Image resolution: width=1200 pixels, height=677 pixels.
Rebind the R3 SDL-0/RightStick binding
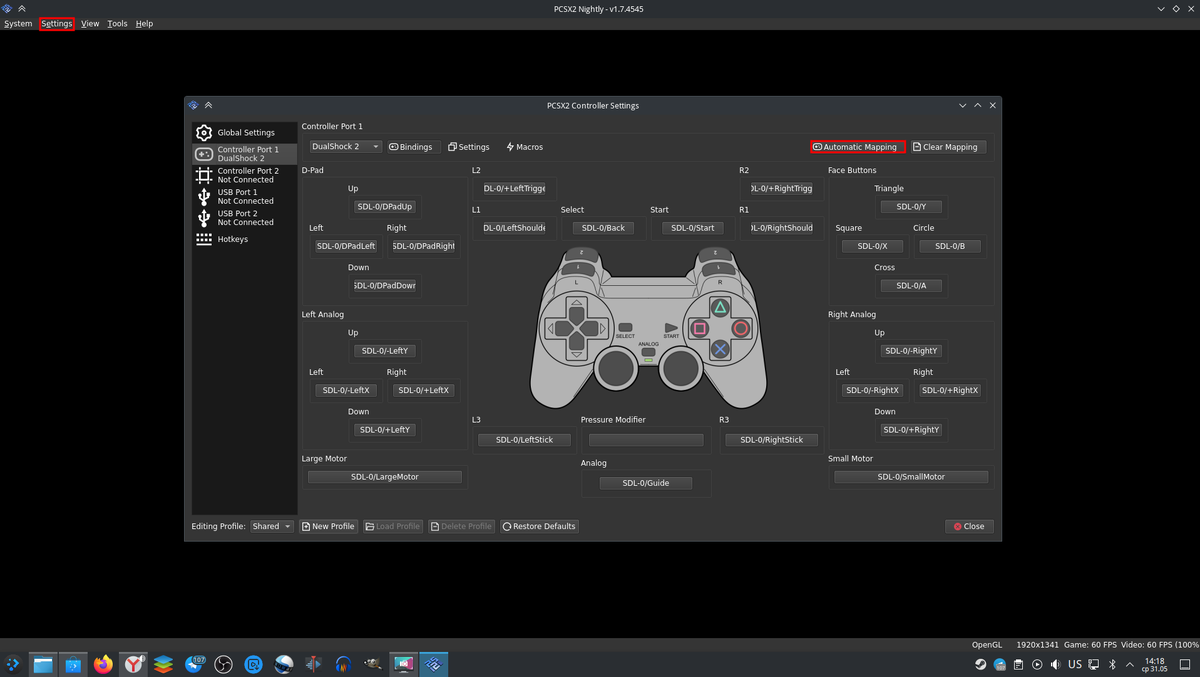click(x=771, y=440)
